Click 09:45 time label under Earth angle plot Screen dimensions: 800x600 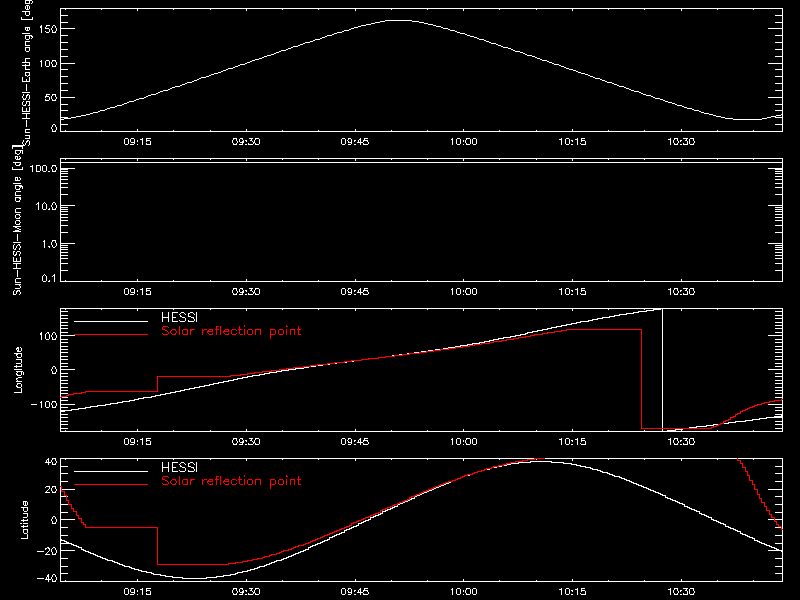(355, 142)
